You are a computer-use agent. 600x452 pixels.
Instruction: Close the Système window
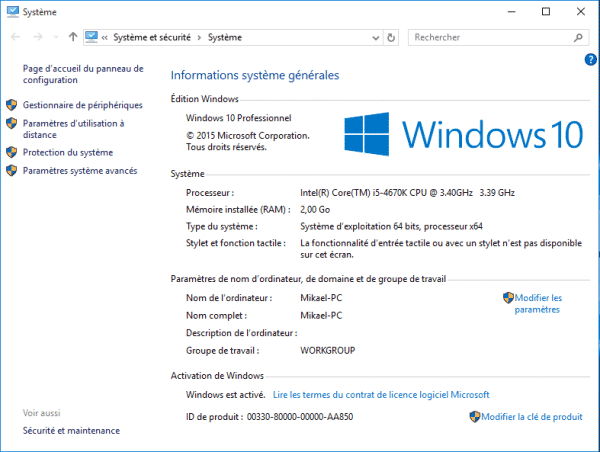click(581, 12)
